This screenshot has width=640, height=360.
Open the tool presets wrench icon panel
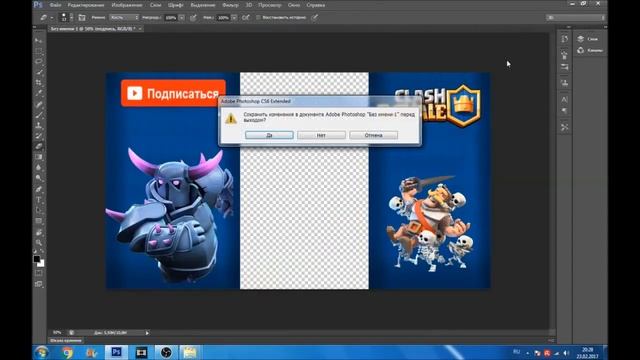(x=564, y=127)
